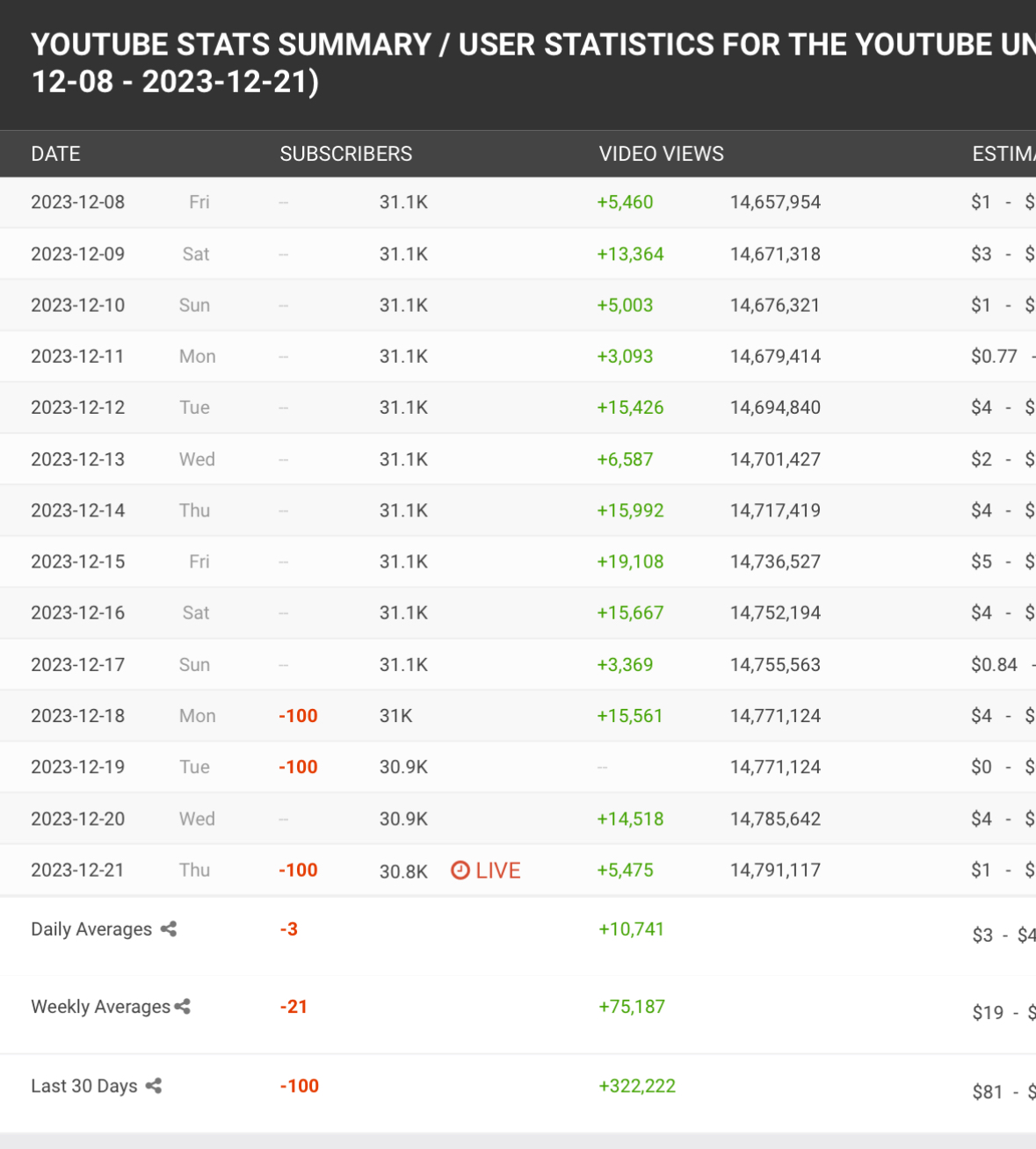Click the +15,667 views gain value
1036x1149 pixels.
(x=630, y=612)
